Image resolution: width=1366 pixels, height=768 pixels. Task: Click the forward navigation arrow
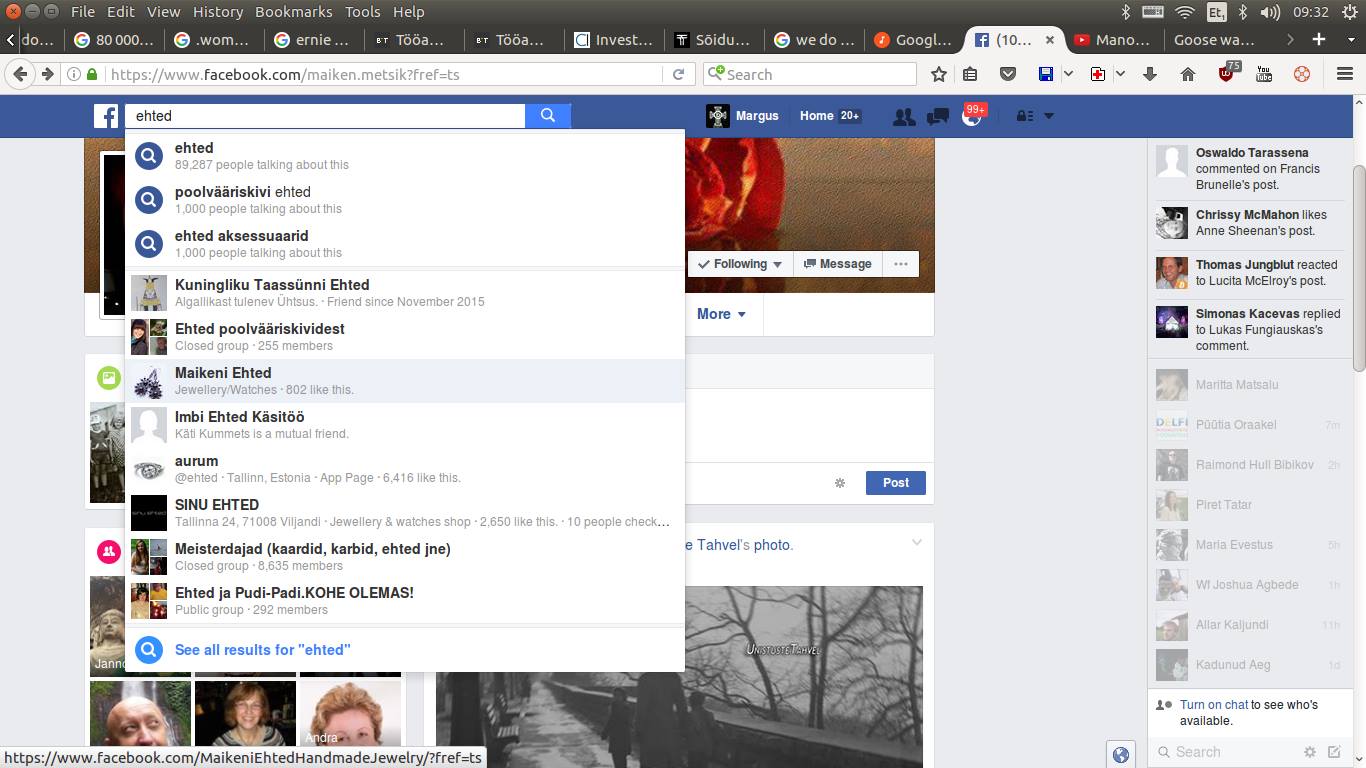[47, 74]
